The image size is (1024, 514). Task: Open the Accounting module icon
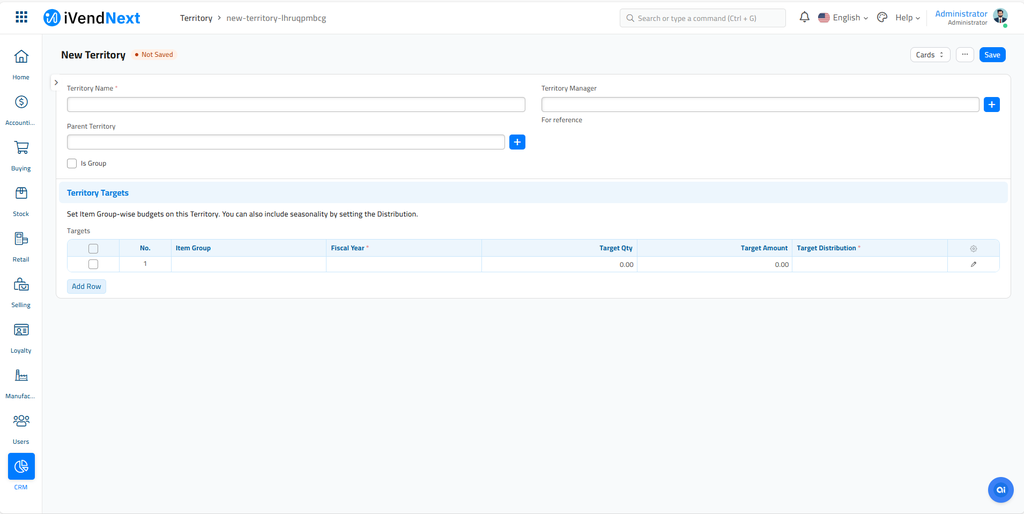point(21,102)
